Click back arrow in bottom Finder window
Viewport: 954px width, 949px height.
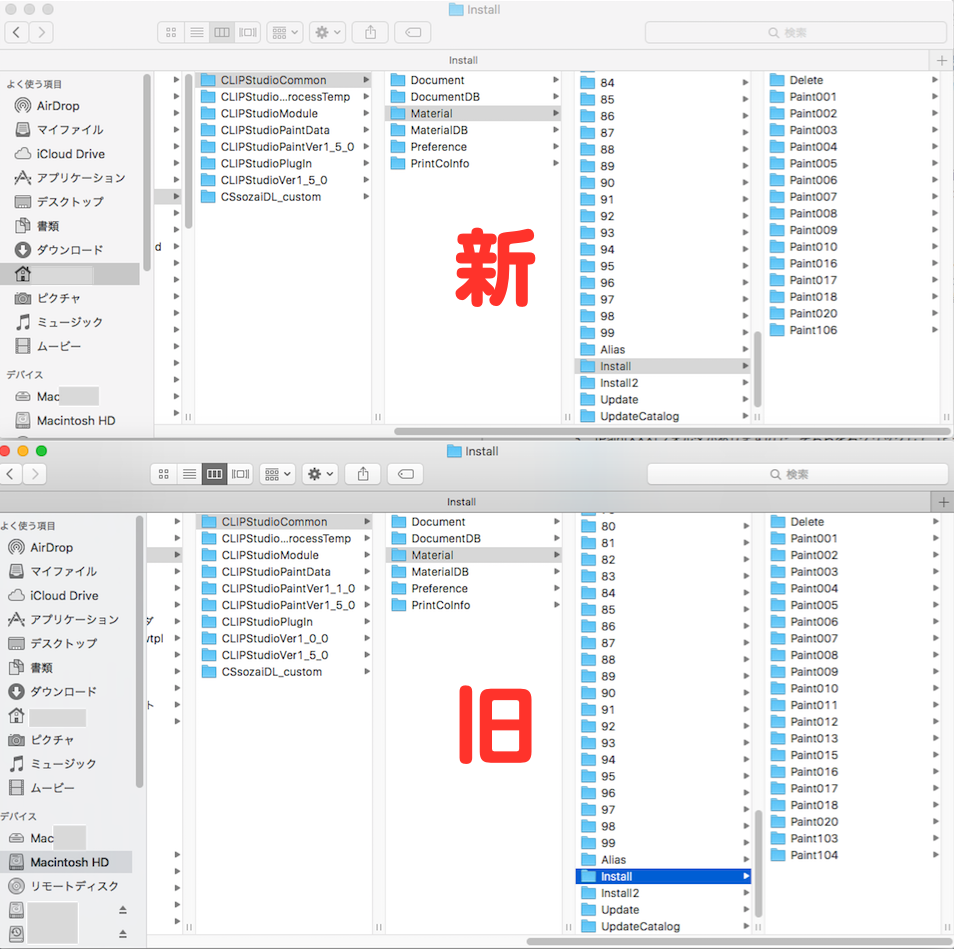pos(10,474)
